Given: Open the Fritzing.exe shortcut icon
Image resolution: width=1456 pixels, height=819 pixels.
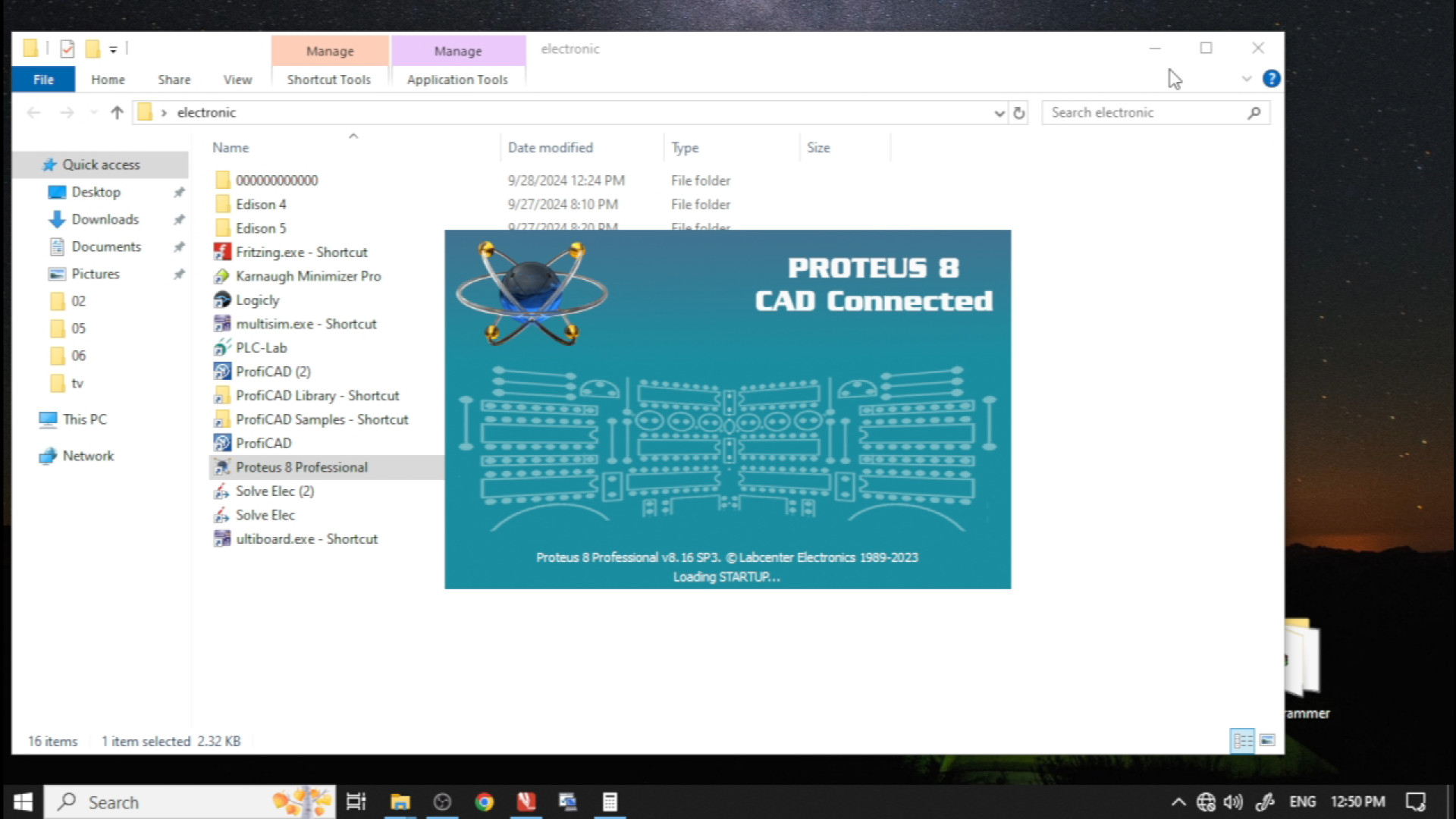Looking at the screenshot, I should tap(222, 252).
